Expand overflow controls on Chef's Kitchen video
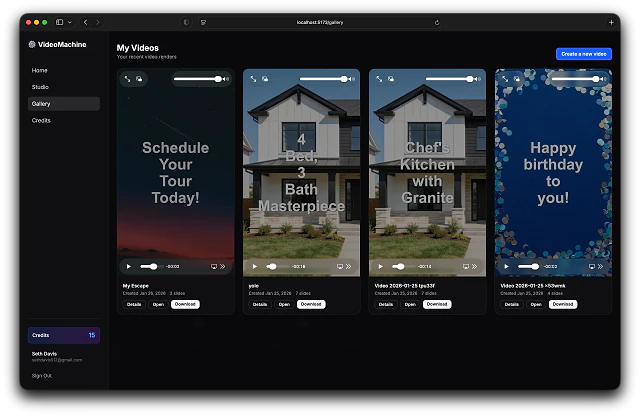 coord(475,267)
